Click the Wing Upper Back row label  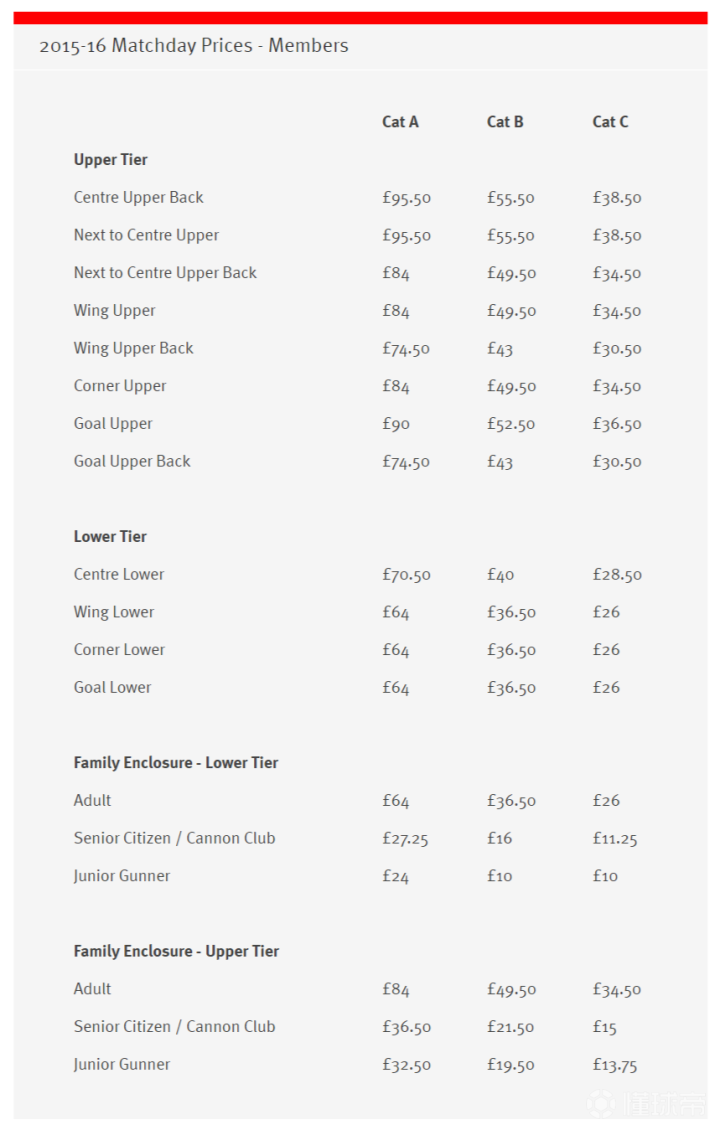click(x=133, y=349)
